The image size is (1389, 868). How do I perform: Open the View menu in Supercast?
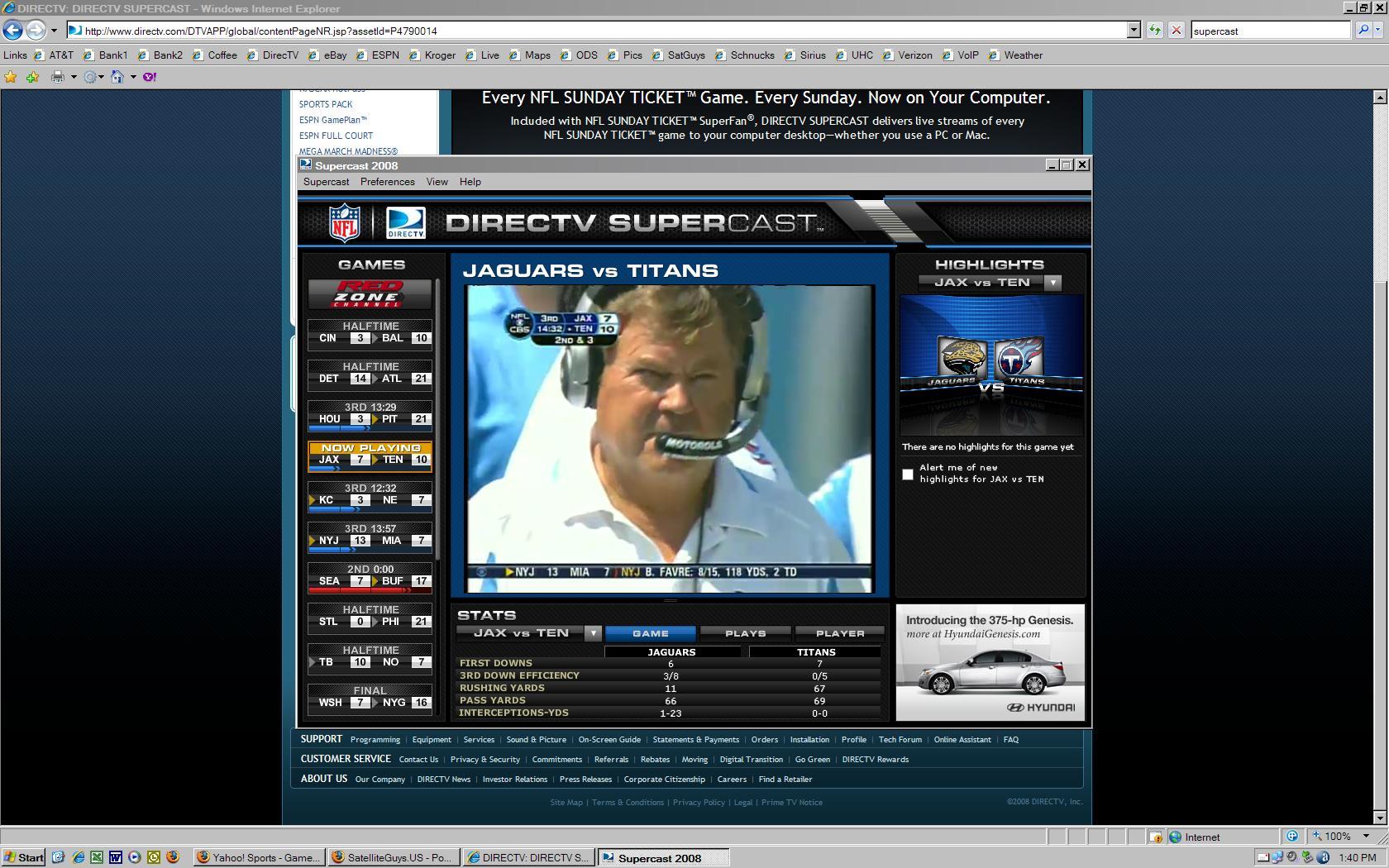coord(437,182)
